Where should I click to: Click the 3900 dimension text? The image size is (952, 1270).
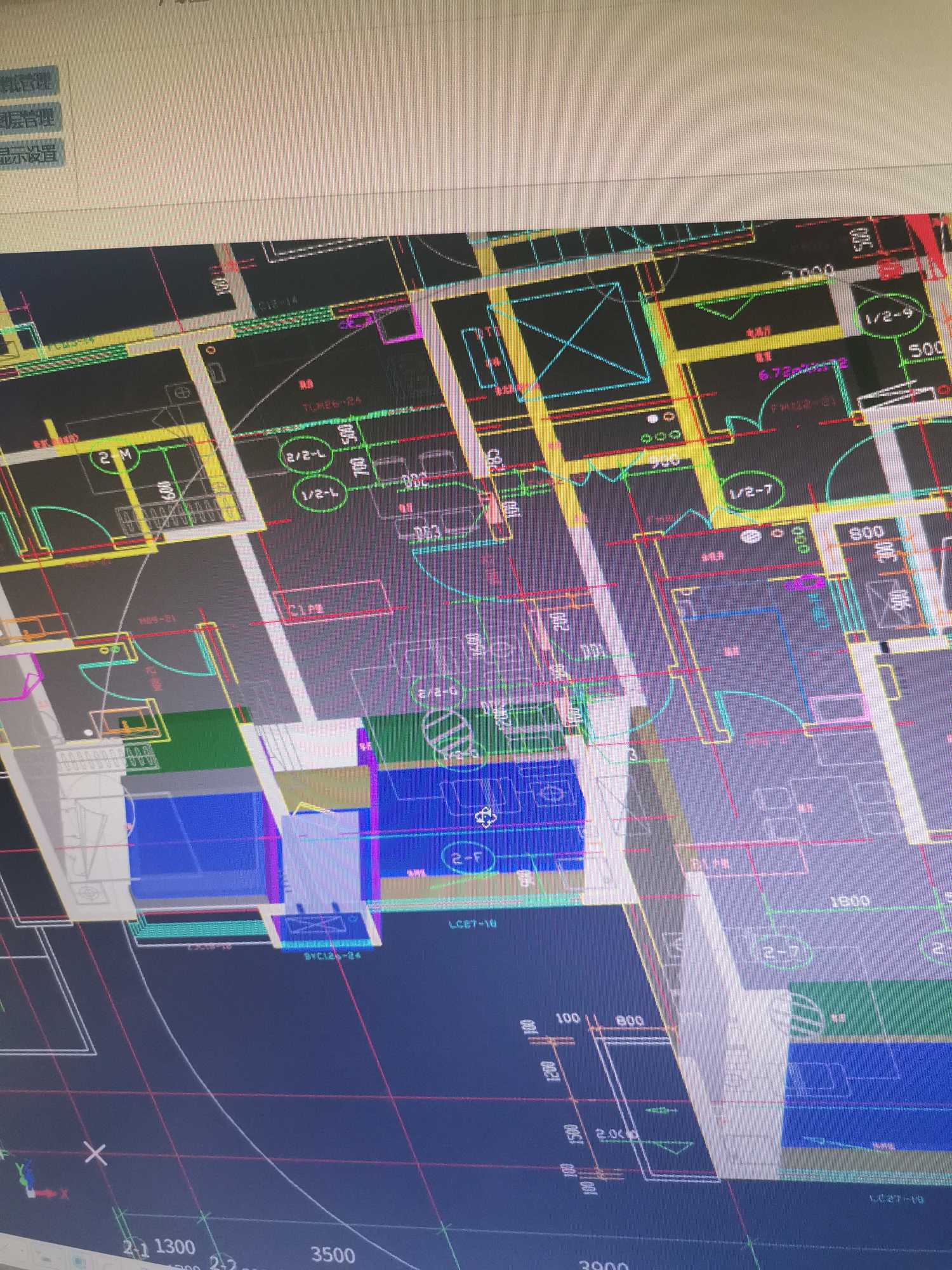point(604,1264)
